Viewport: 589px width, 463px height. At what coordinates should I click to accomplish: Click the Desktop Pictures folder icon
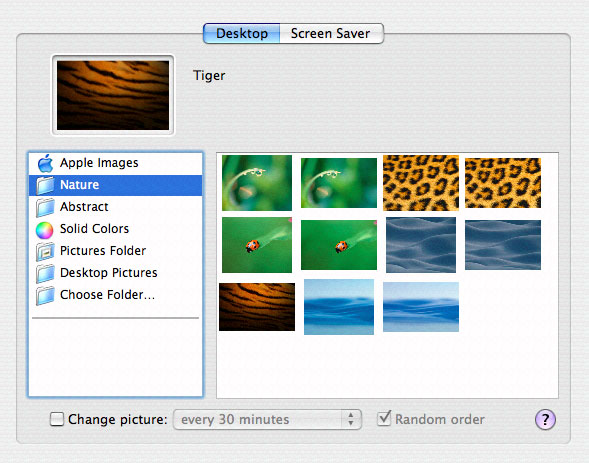tap(45, 273)
